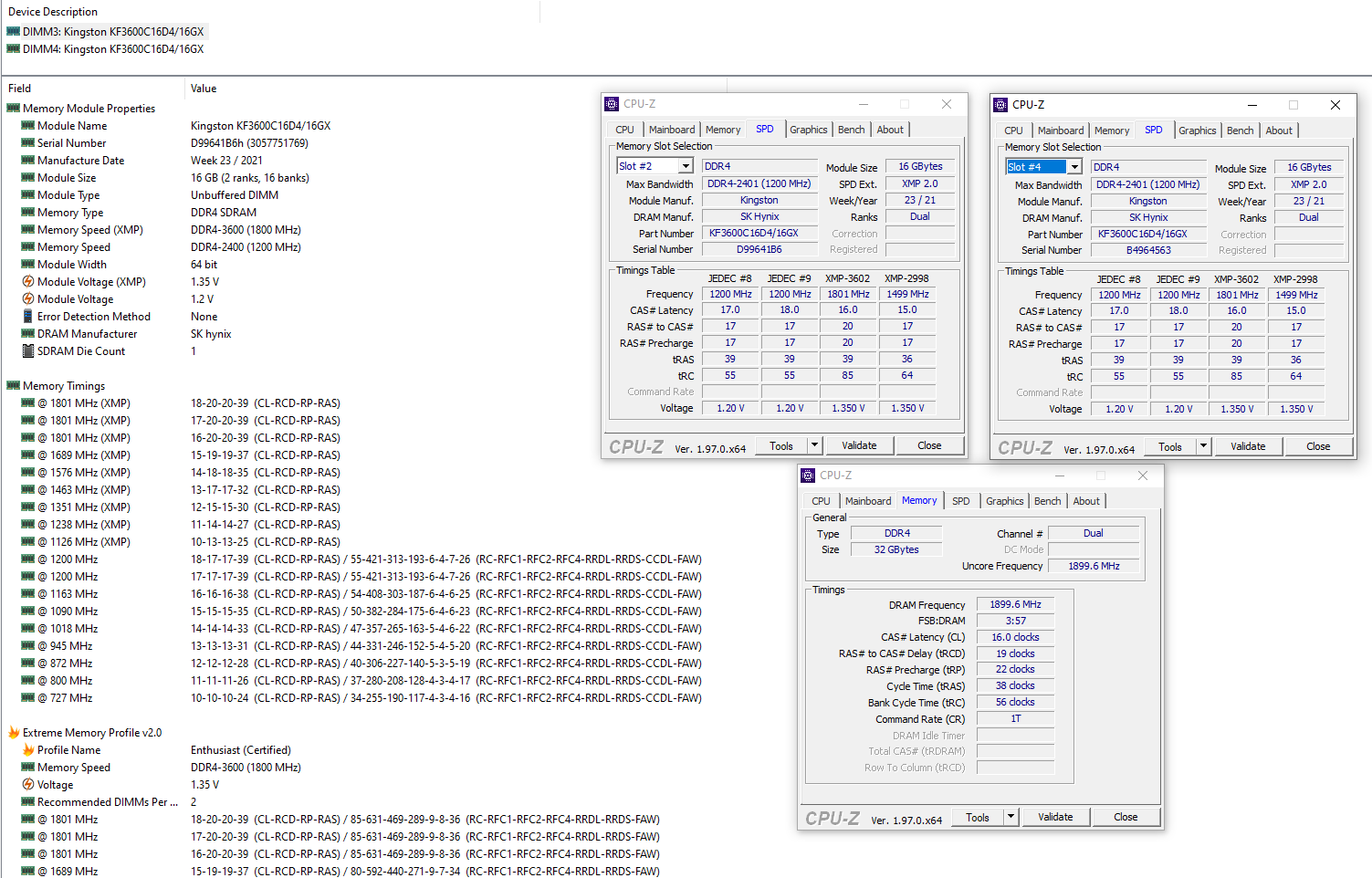
Task: Click the icon beside the @ 1463 MHz (XMP) row
Action: 27,489
